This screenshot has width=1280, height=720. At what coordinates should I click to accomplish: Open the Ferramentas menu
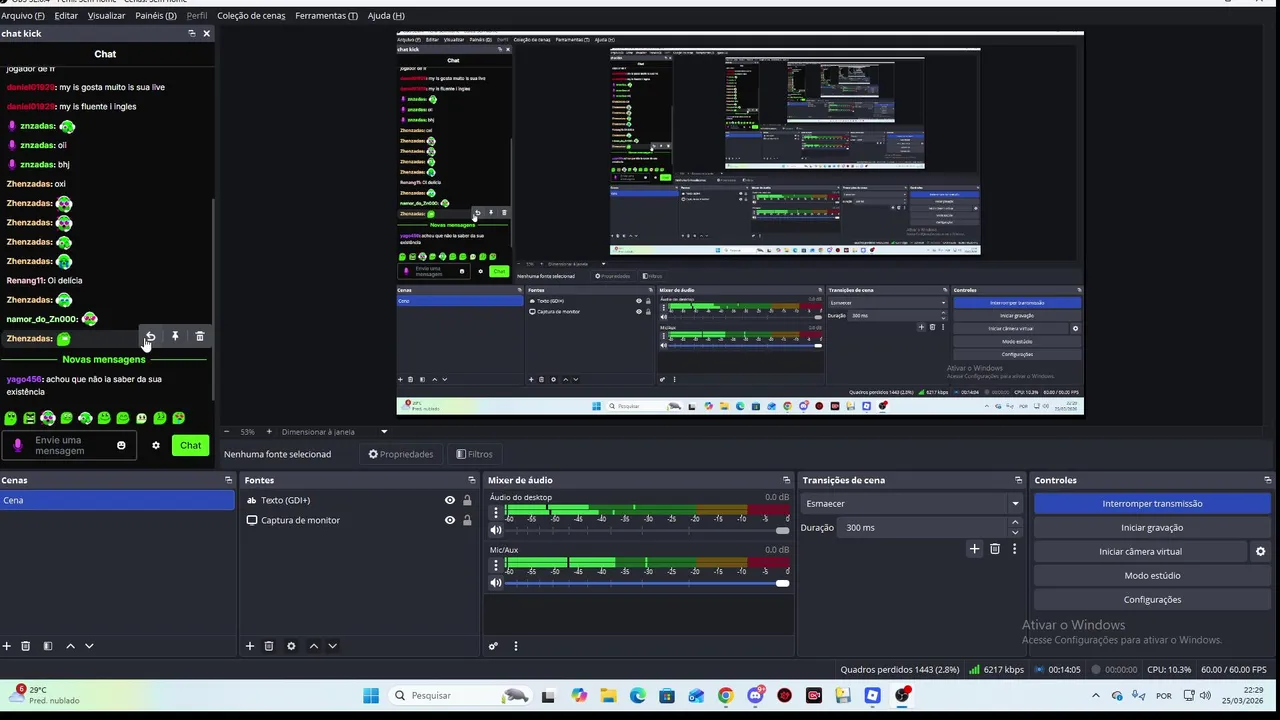(x=326, y=16)
